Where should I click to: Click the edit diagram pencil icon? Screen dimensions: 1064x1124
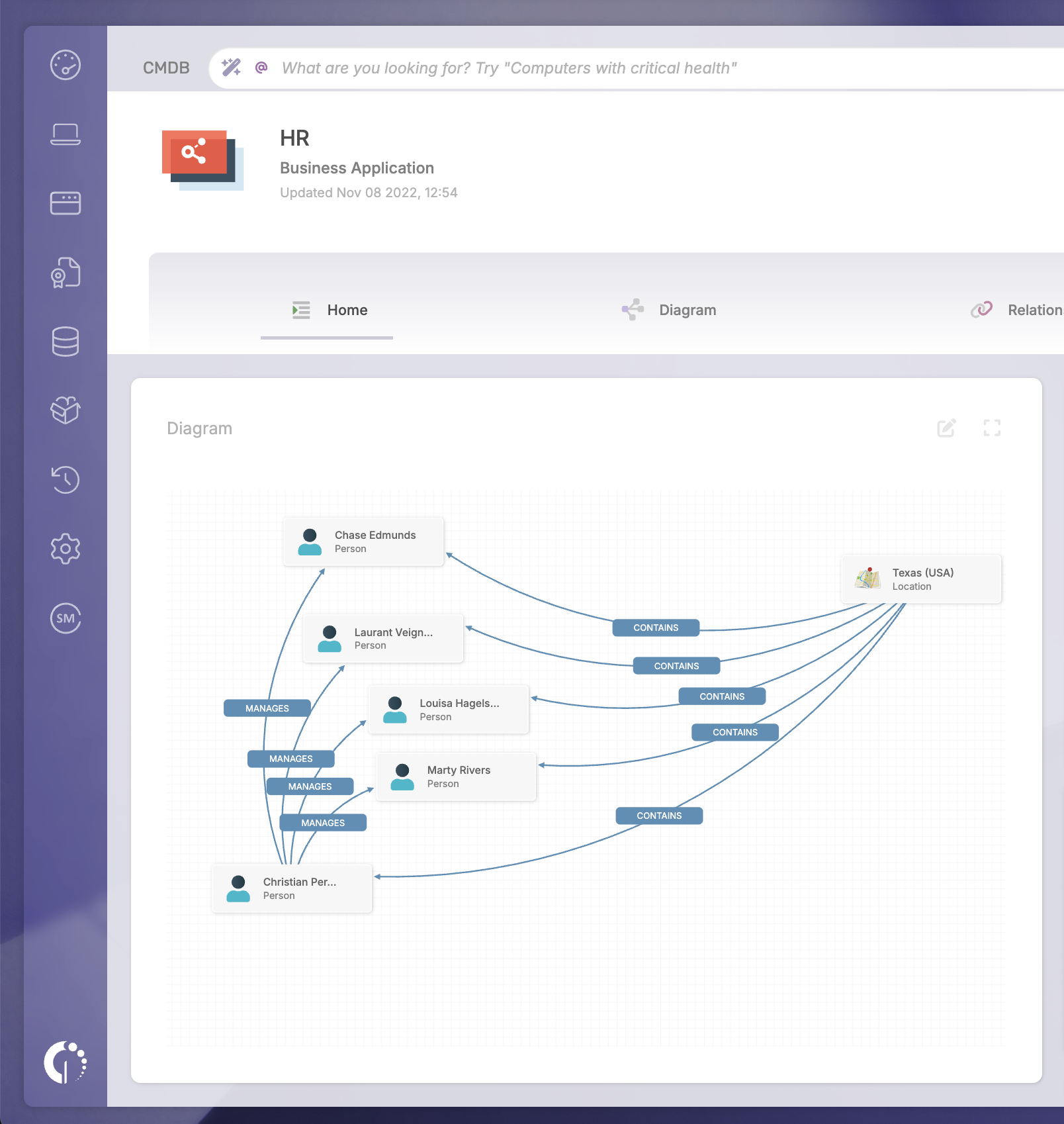(x=946, y=428)
